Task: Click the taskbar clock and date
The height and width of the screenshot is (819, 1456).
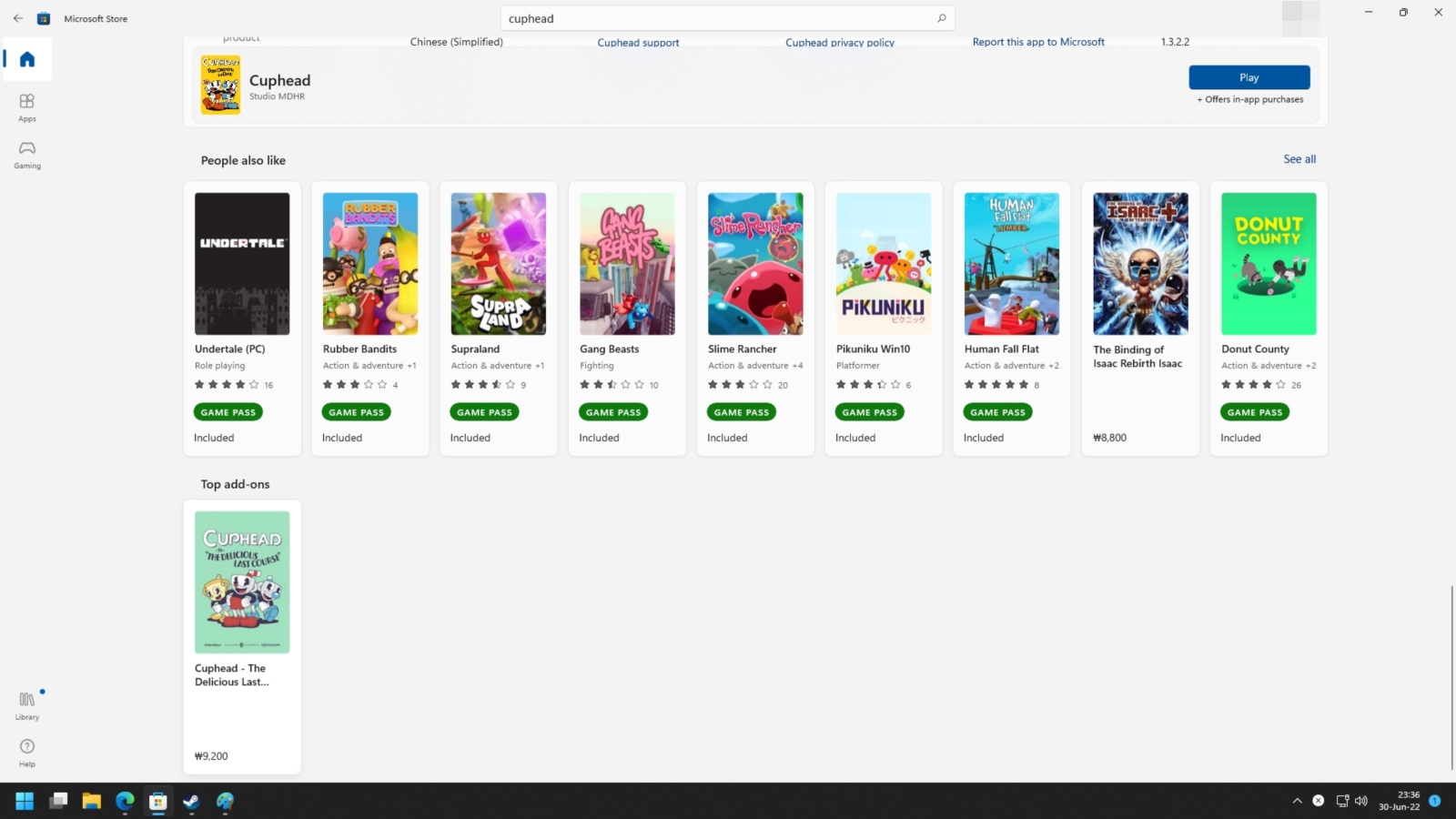Action: click(x=1400, y=801)
